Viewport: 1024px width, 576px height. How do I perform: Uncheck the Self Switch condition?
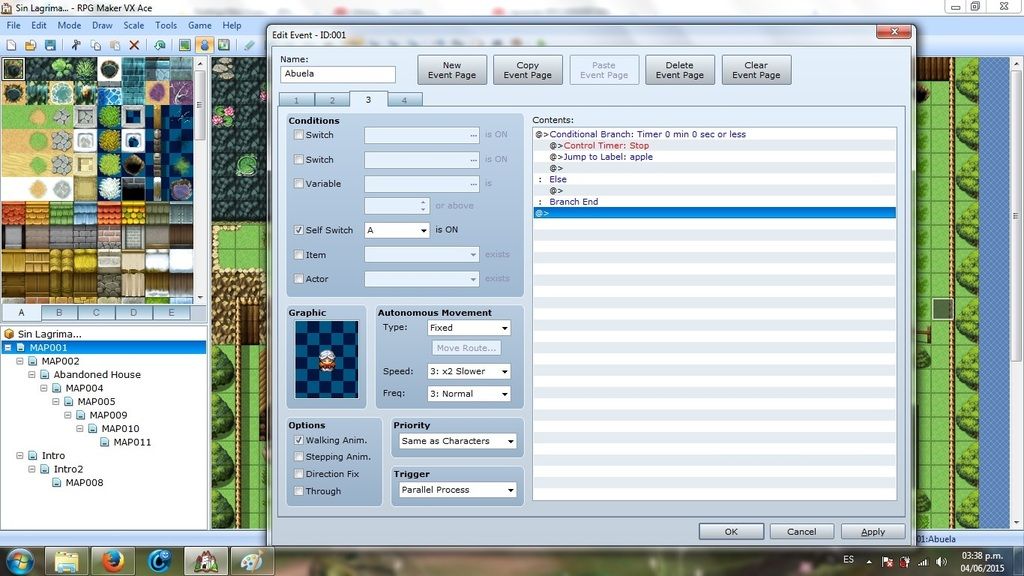(299, 230)
